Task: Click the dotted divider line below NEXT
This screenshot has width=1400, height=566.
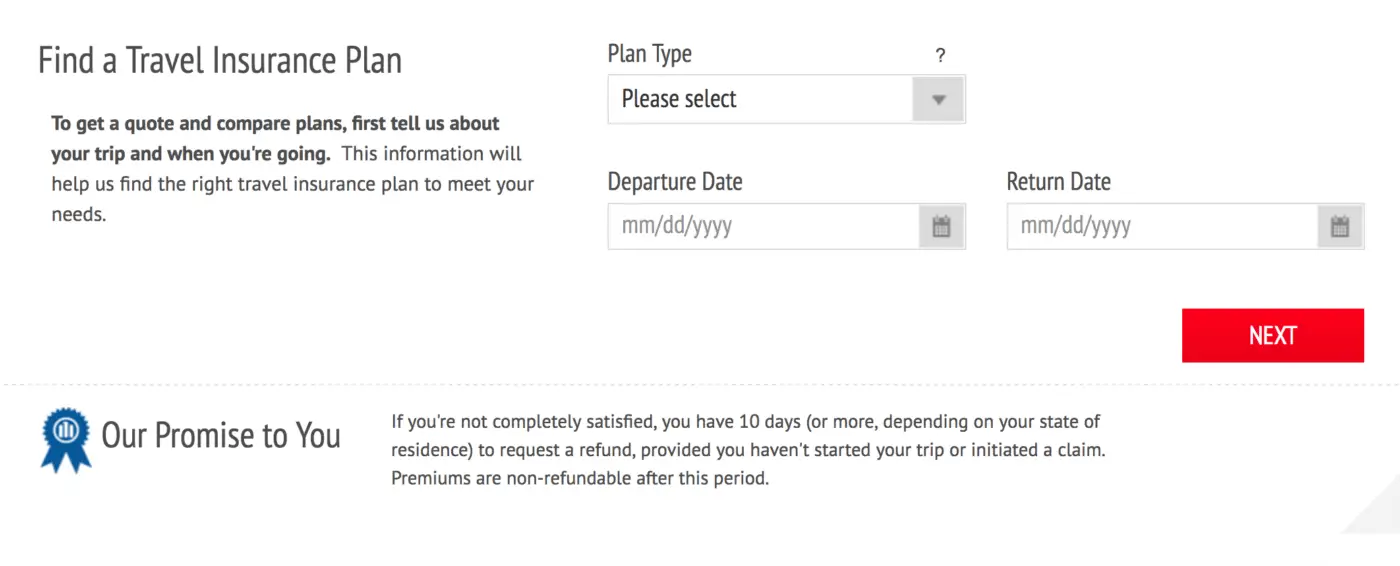Action: [700, 385]
